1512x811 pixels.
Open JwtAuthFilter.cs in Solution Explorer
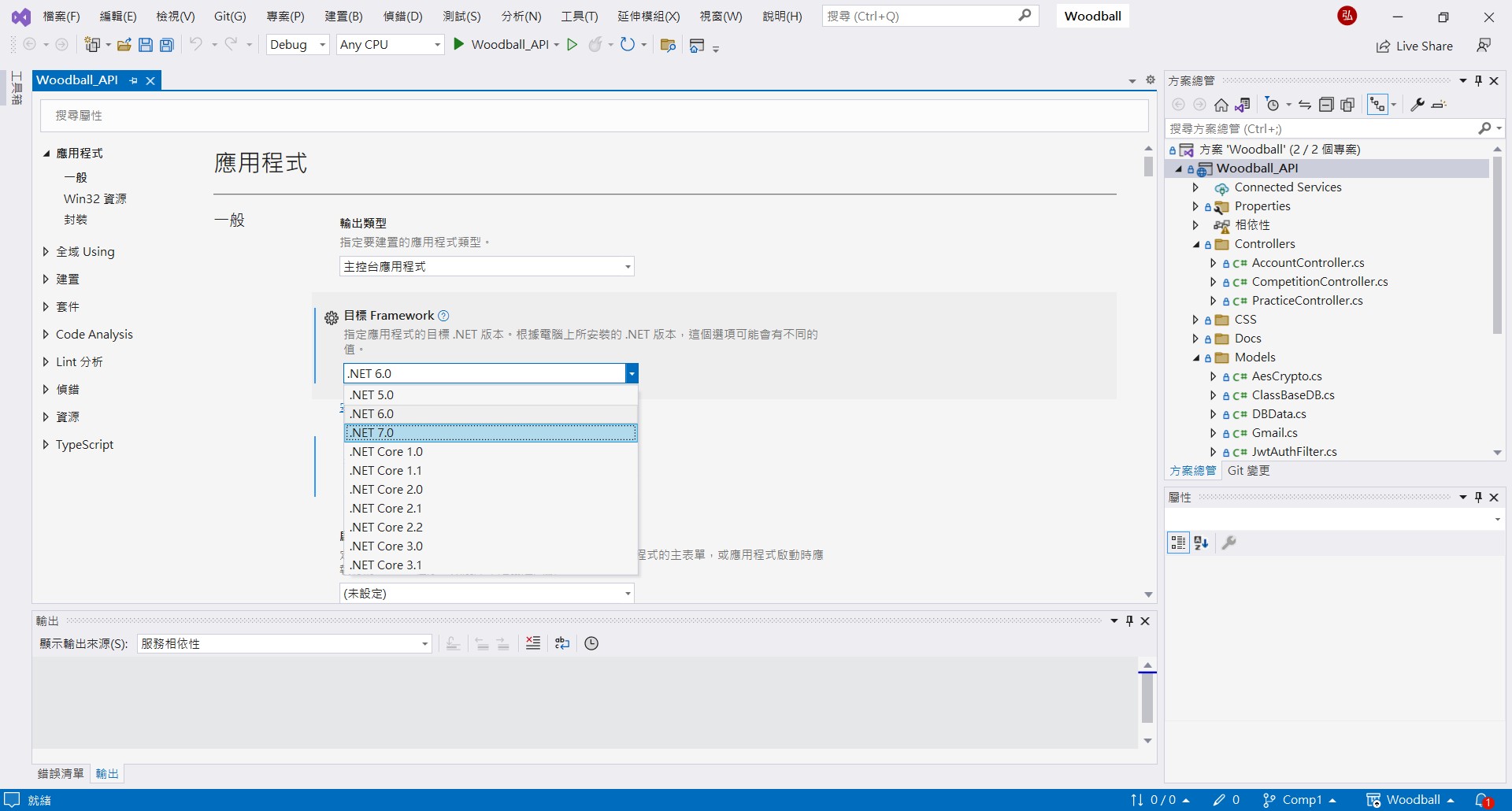tap(1295, 452)
